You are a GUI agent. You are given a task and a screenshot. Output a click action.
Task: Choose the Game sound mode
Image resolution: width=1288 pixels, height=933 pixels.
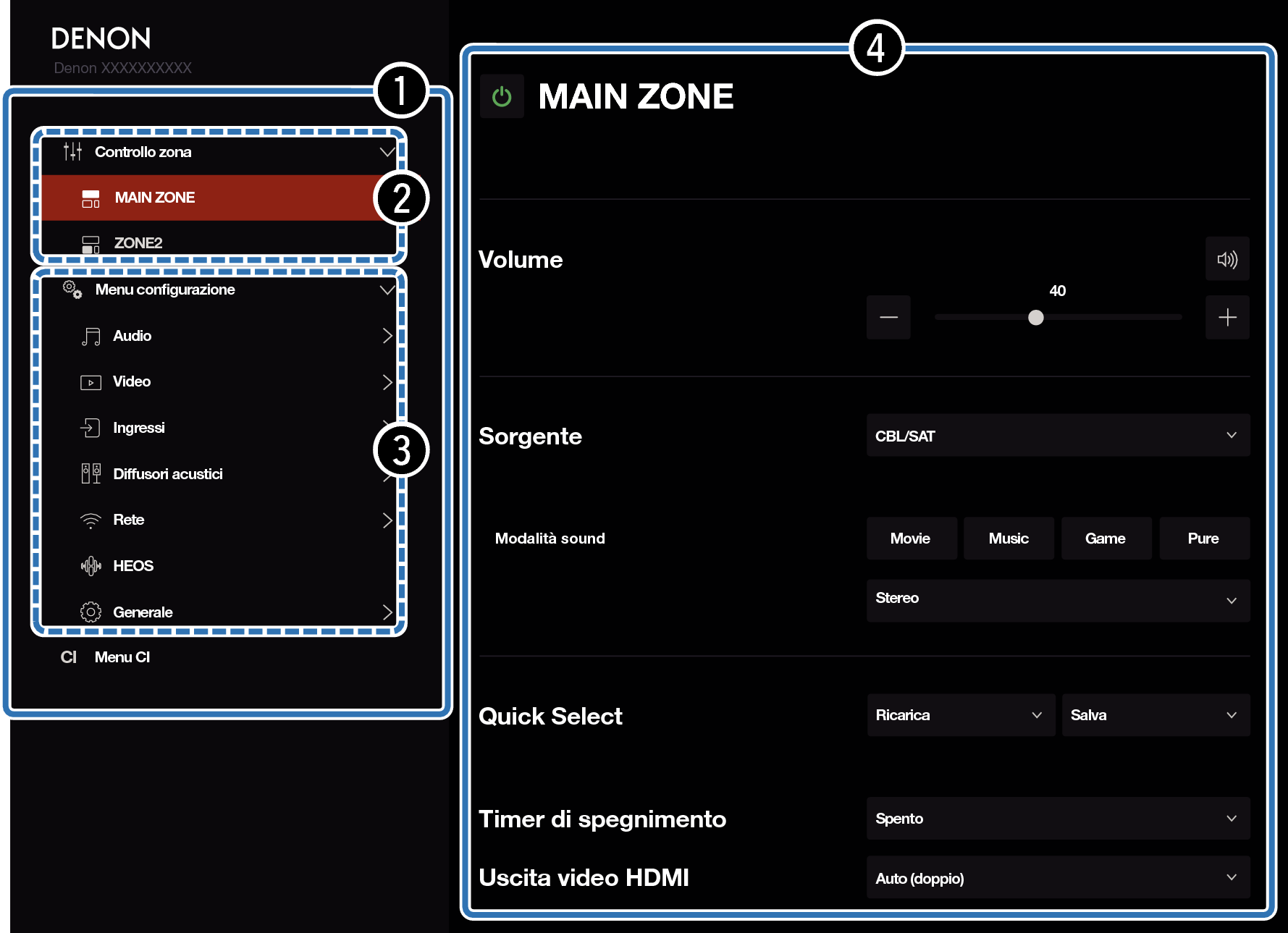click(1106, 539)
